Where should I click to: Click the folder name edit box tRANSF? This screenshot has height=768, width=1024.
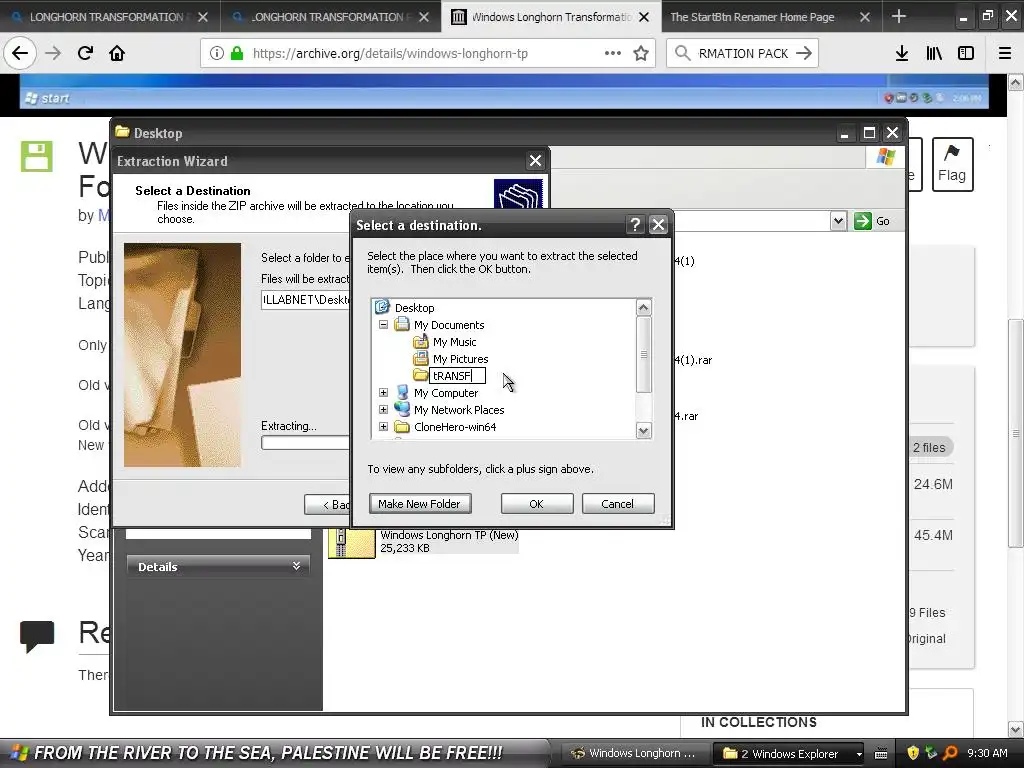point(457,376)
